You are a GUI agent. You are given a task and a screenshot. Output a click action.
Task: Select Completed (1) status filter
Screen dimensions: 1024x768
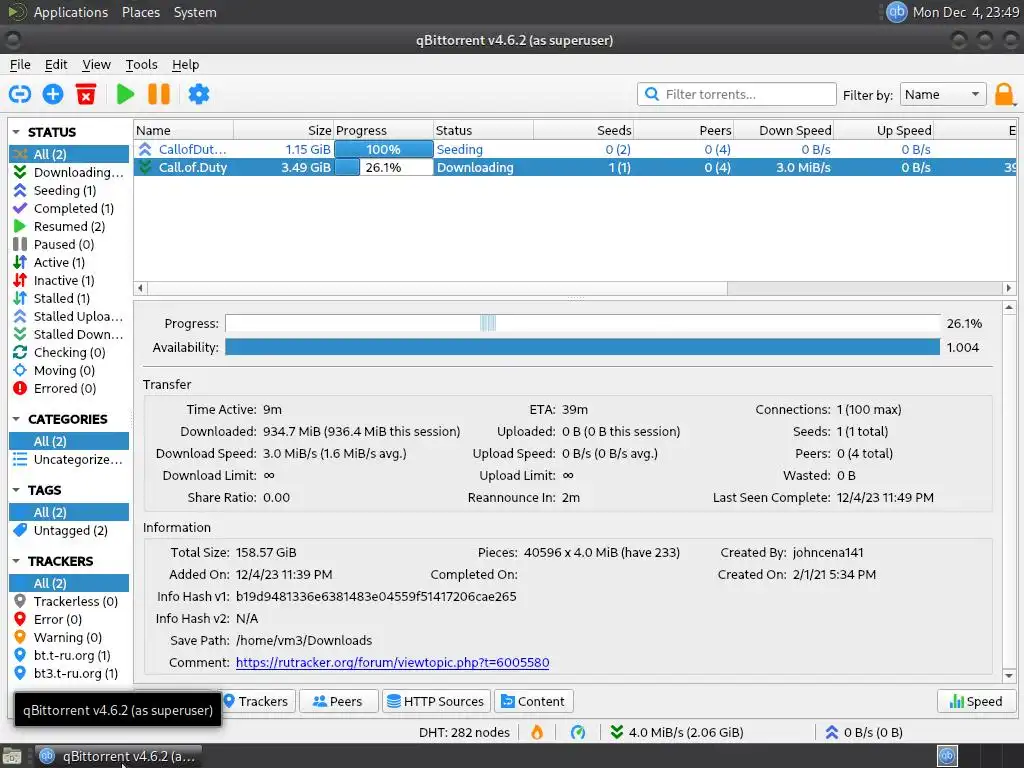point(69,208)
